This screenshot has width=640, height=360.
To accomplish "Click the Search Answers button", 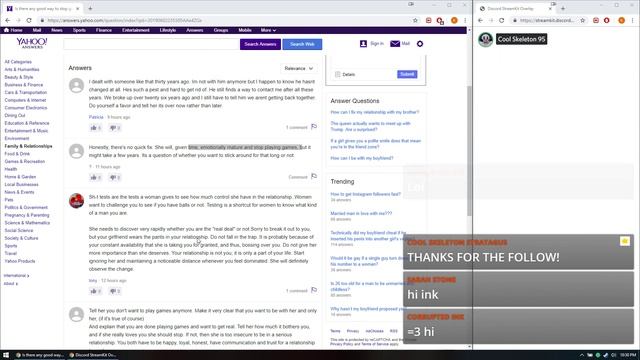I will pos(260,44).
